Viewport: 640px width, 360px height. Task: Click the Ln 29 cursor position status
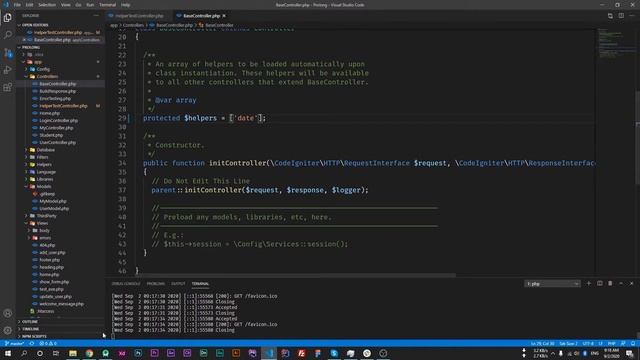coord(542,343)
